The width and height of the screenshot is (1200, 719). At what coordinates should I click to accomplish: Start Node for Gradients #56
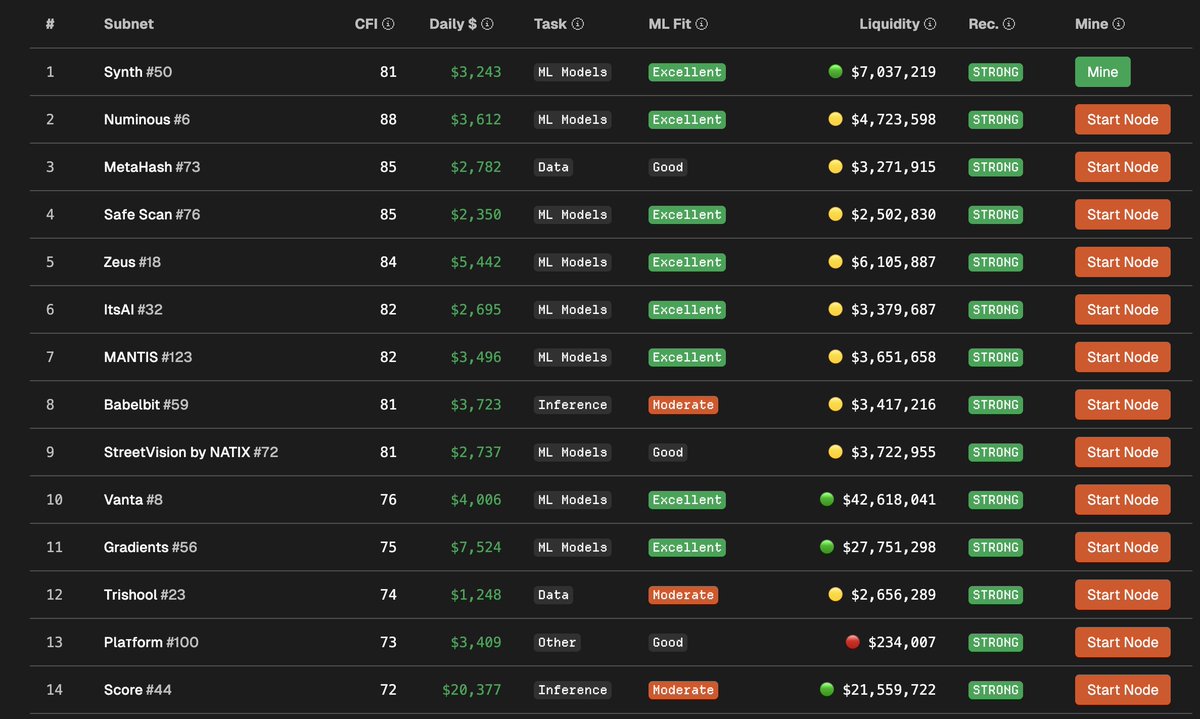(x=1122, y=547)
